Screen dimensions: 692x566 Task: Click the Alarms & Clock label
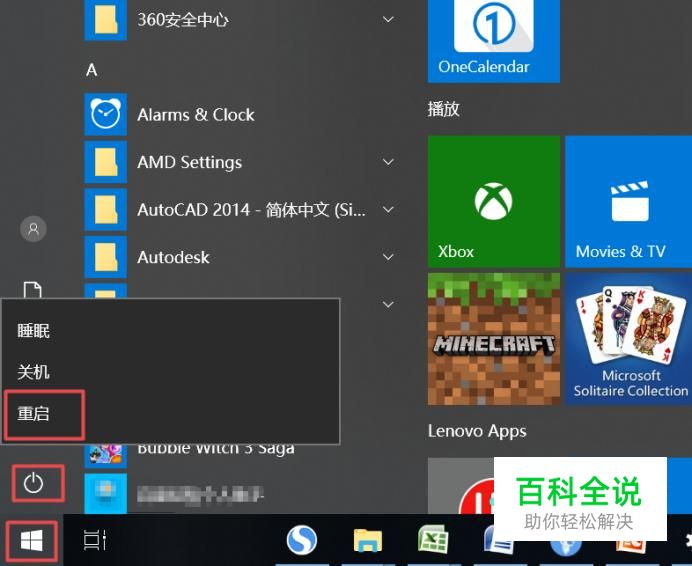[196, 115]
